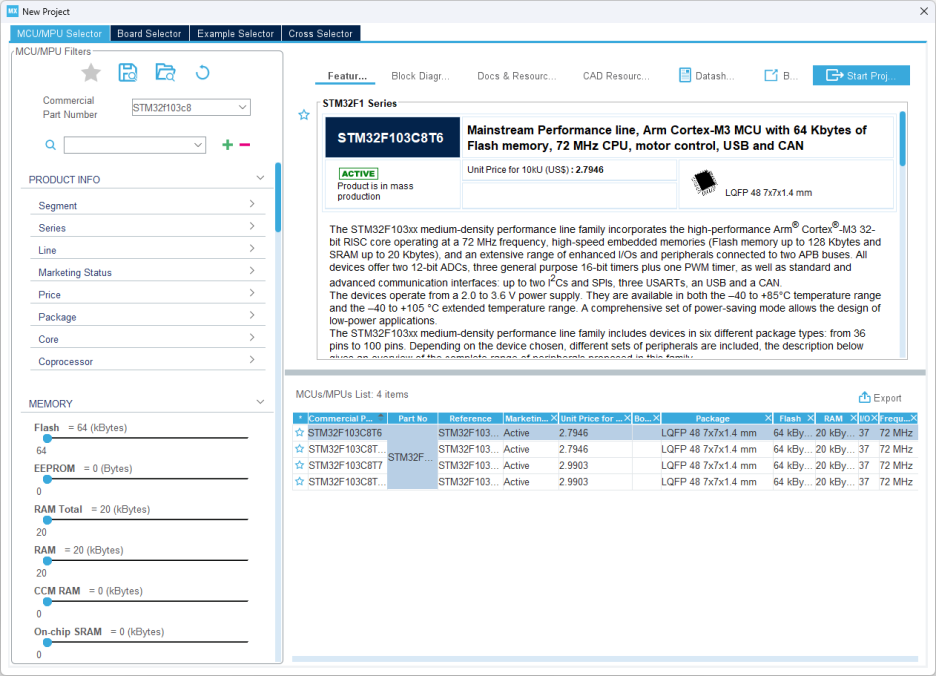Expand the Segment filter
Image resolution: width=936 pixels, height=676 pixels.
(x=252, y=204)
